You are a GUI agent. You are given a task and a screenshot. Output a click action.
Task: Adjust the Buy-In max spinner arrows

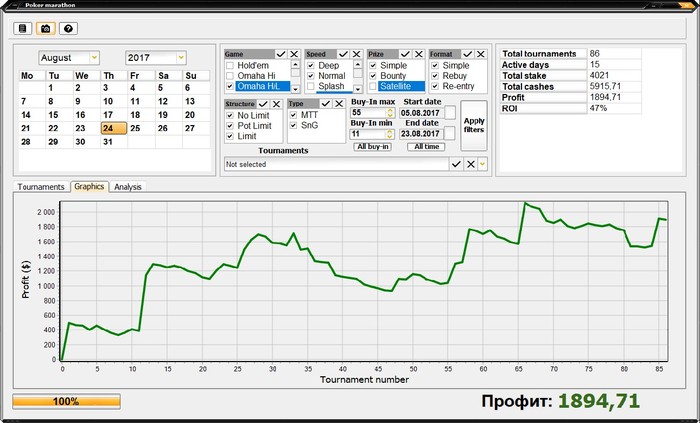tap(390, 113)
